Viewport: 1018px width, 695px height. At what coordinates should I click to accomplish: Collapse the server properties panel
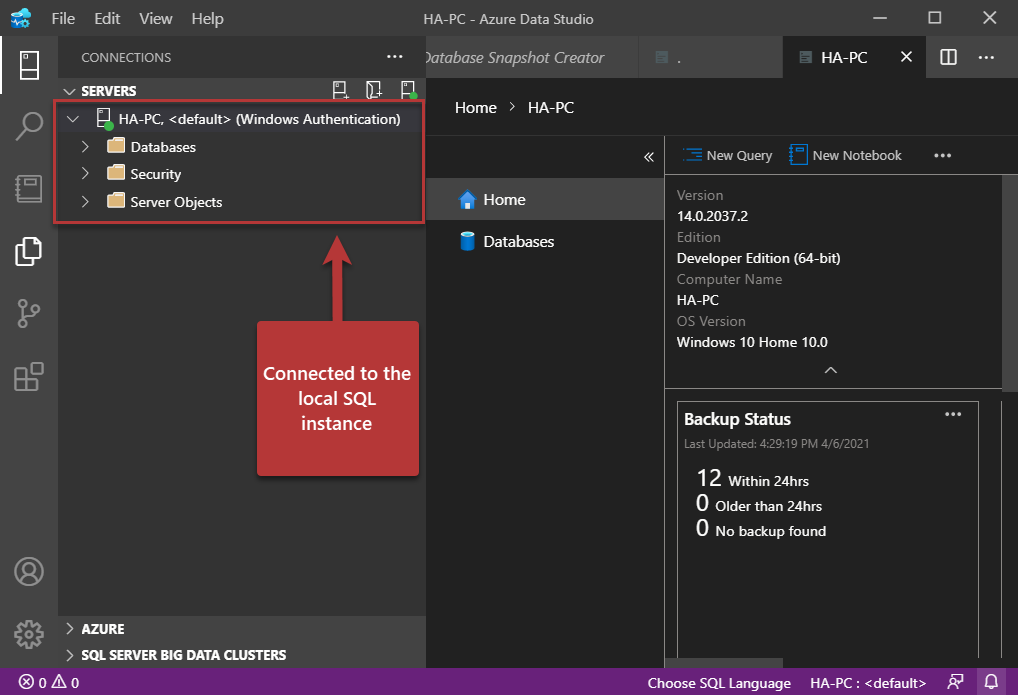click(830, 370)
